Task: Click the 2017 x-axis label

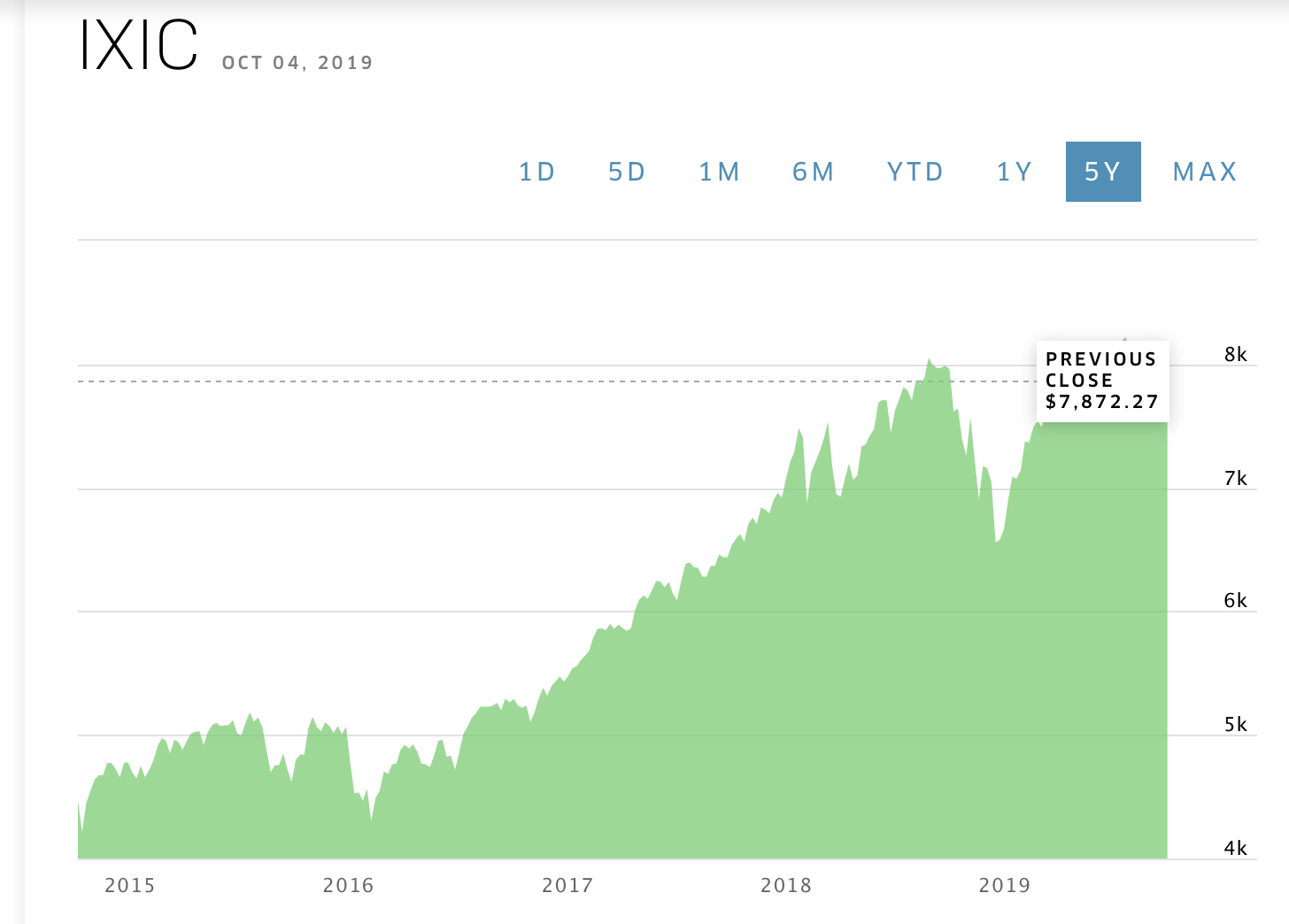Action: (x=567, y=885)
